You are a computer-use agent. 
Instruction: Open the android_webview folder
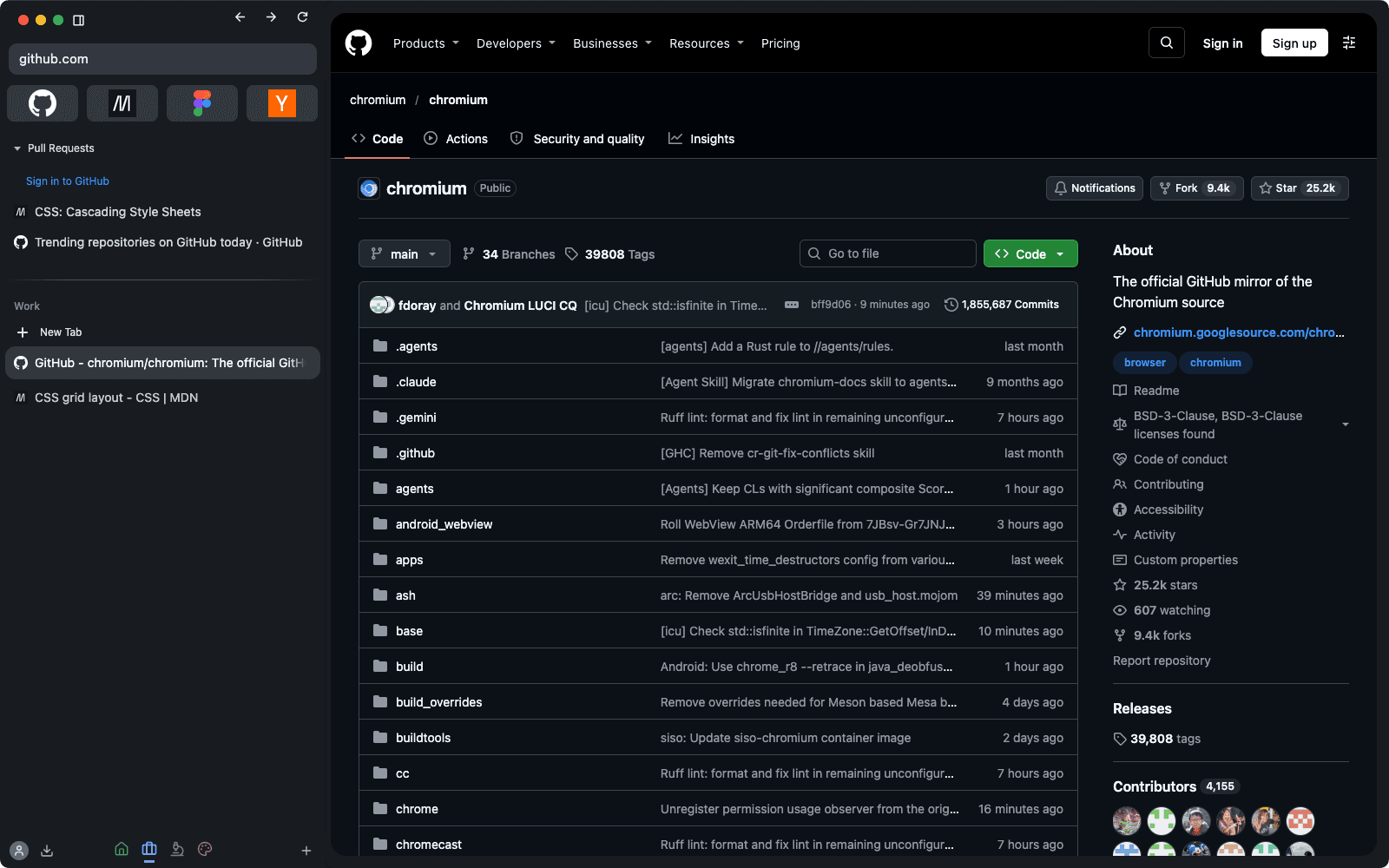click(444, 524)
